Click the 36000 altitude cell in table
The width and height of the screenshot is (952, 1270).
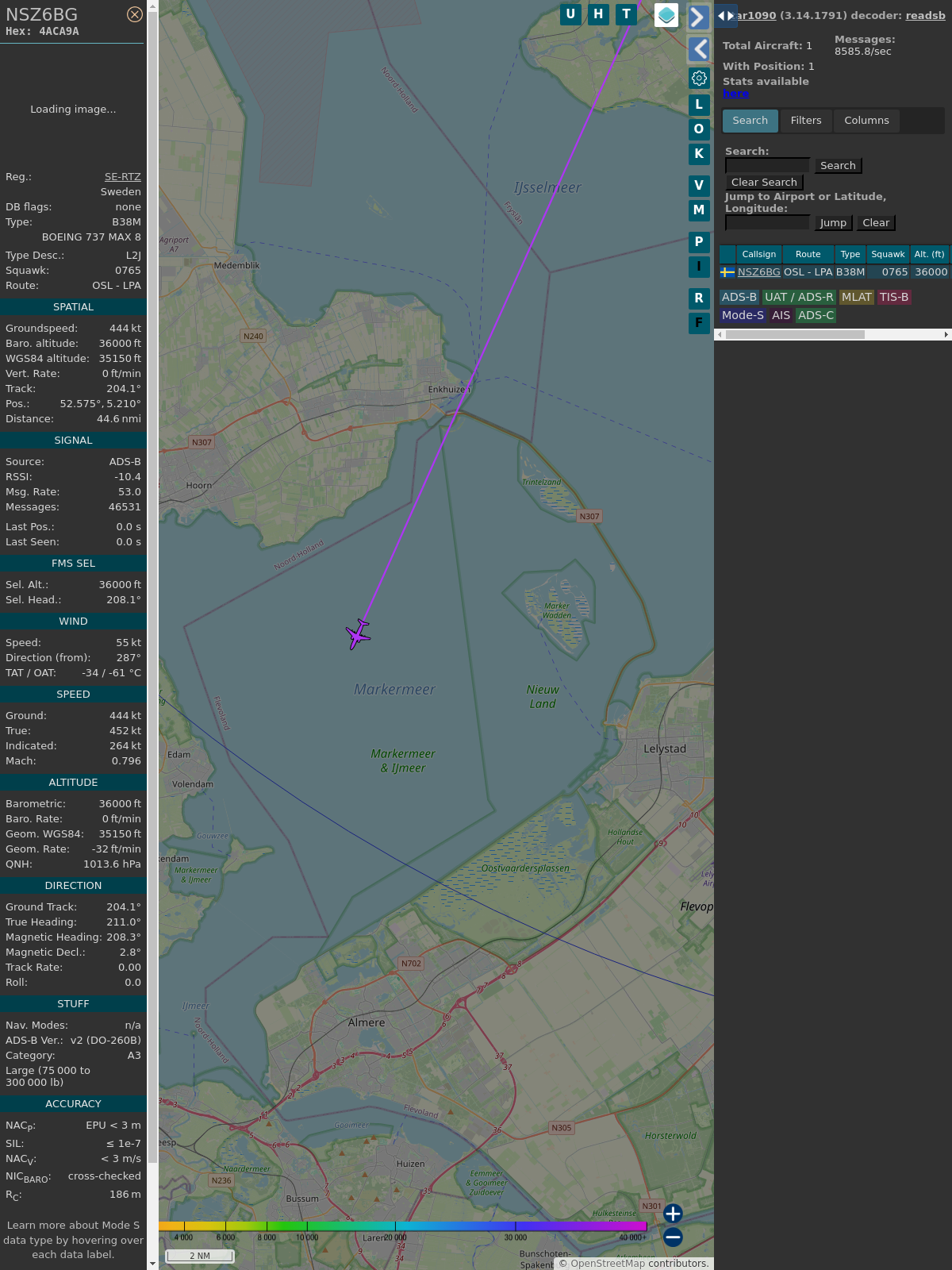point(931,272)
